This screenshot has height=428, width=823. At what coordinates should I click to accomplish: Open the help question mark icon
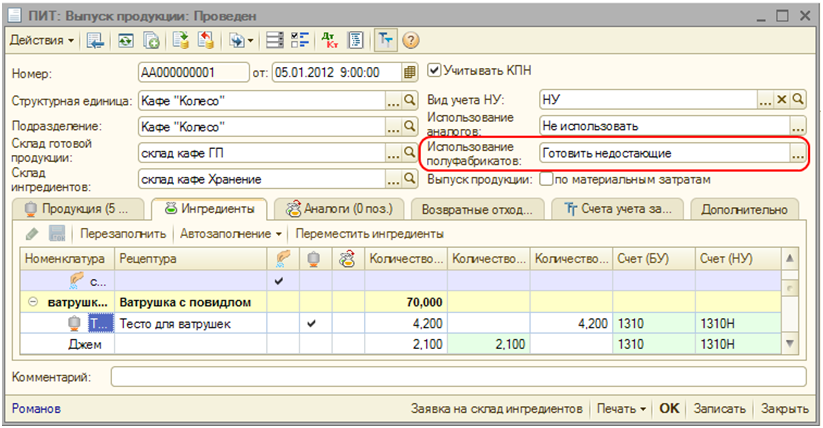coord(410,41)
